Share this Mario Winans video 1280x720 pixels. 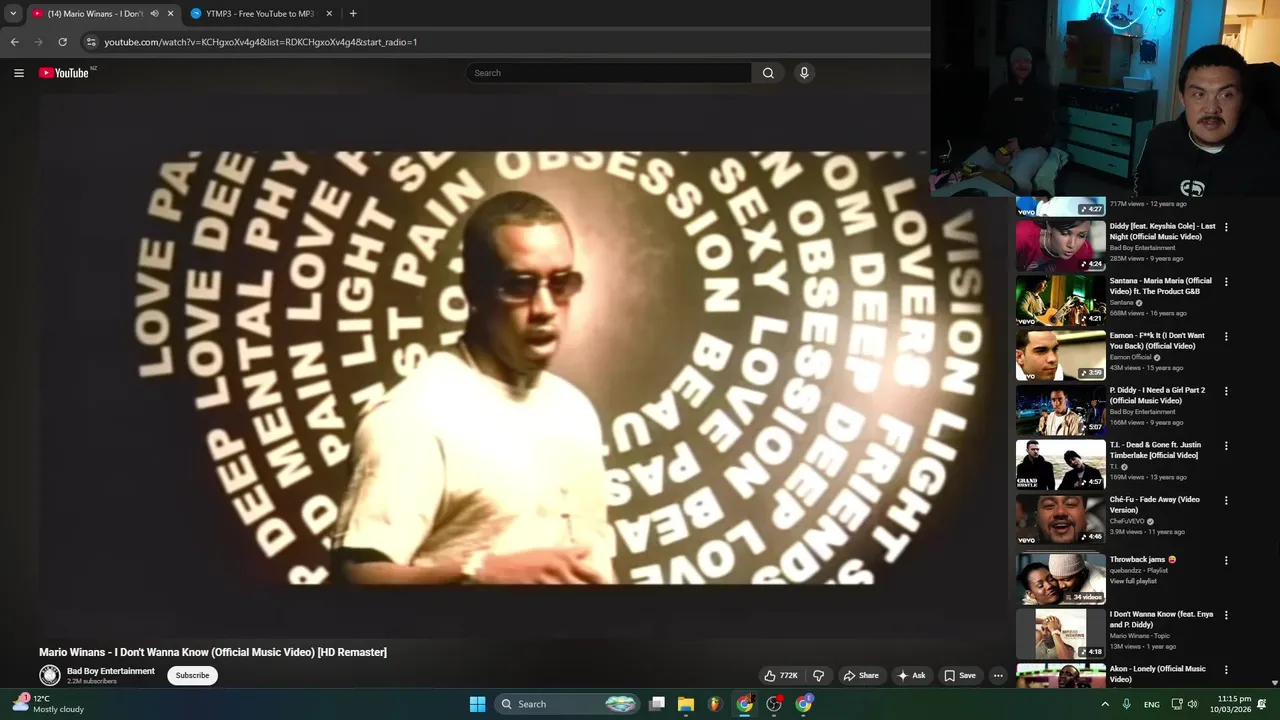coord(861,676)
